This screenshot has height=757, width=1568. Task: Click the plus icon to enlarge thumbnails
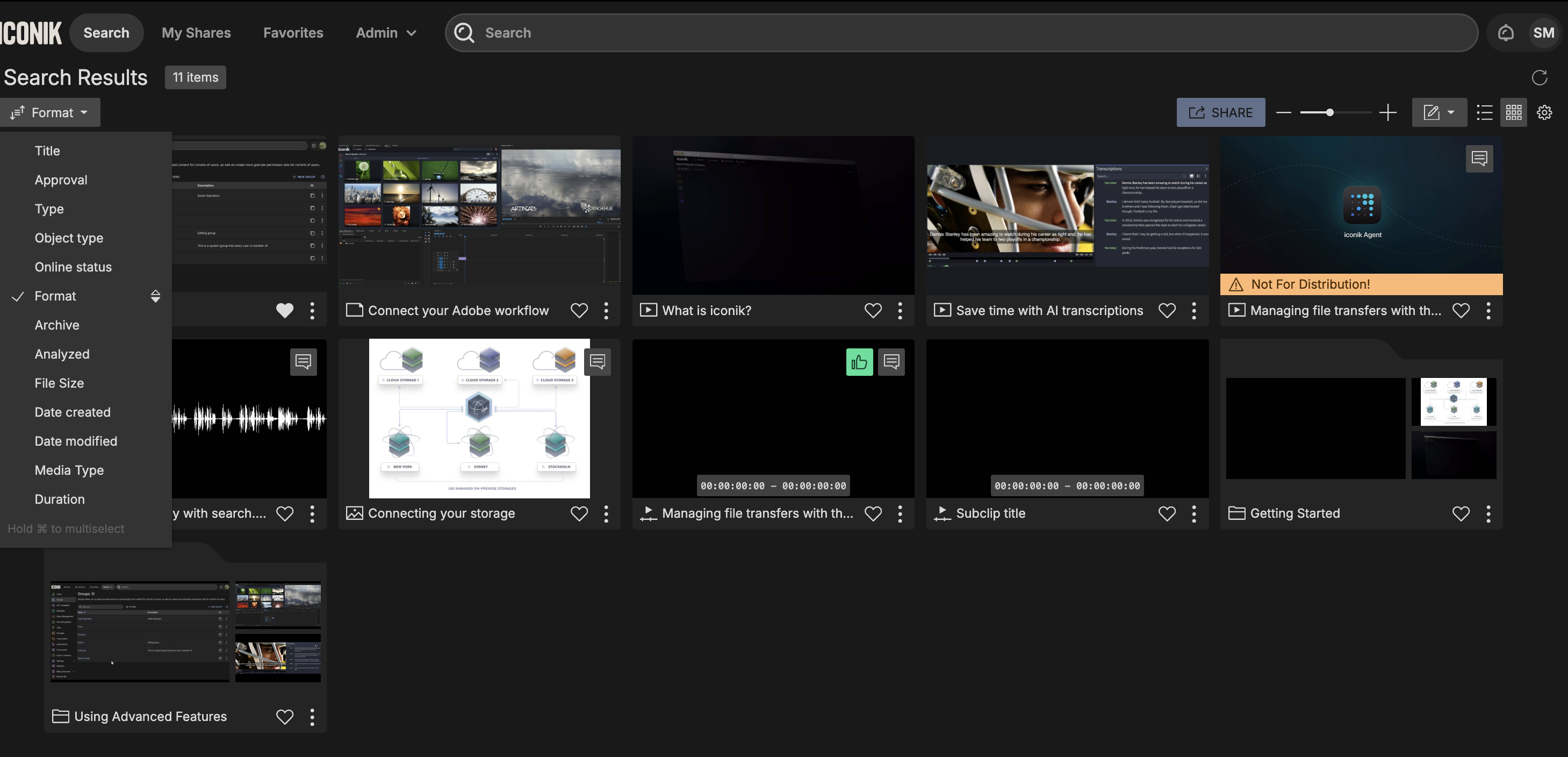pos(1388,113)
